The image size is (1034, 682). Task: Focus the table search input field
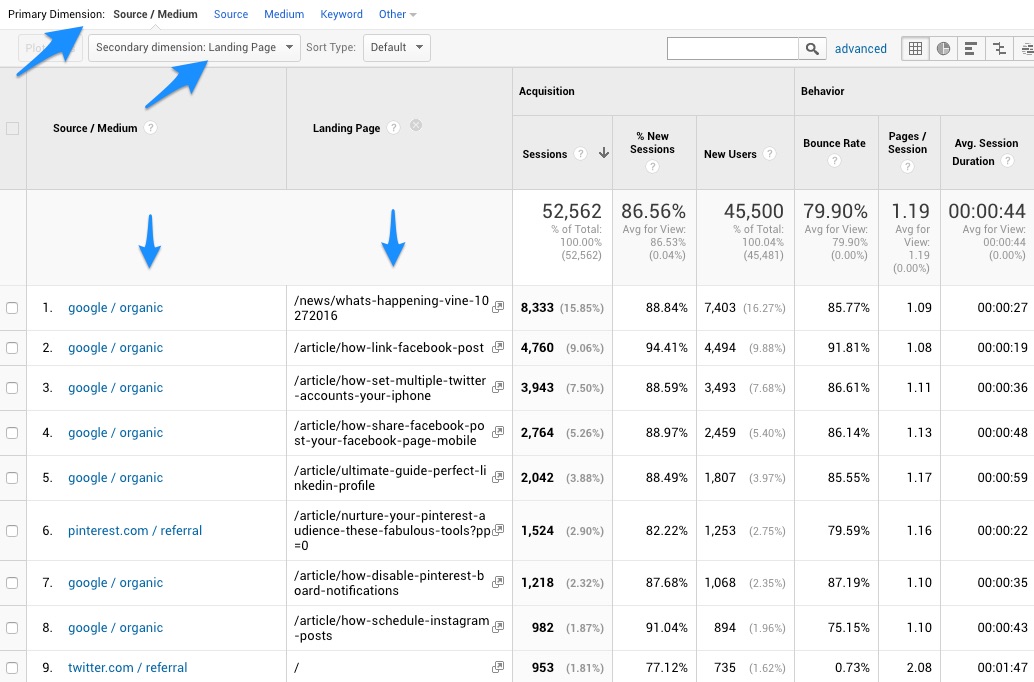click(x=732, y=48)
